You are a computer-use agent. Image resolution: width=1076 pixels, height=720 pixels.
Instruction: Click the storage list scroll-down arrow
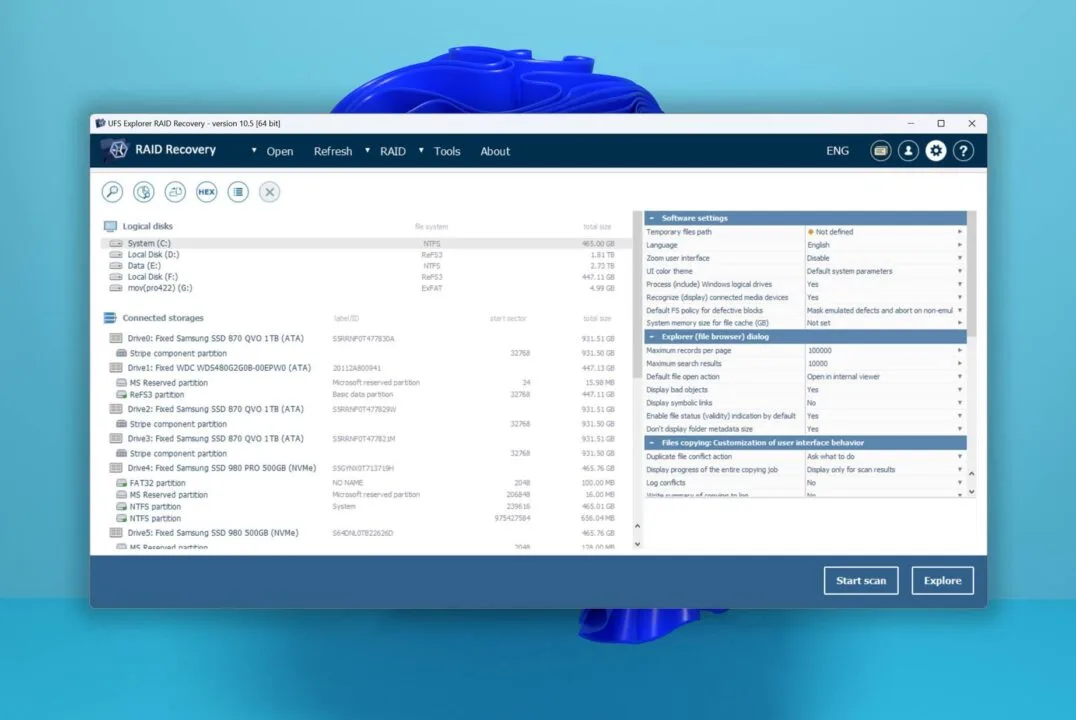click(638, 544)
